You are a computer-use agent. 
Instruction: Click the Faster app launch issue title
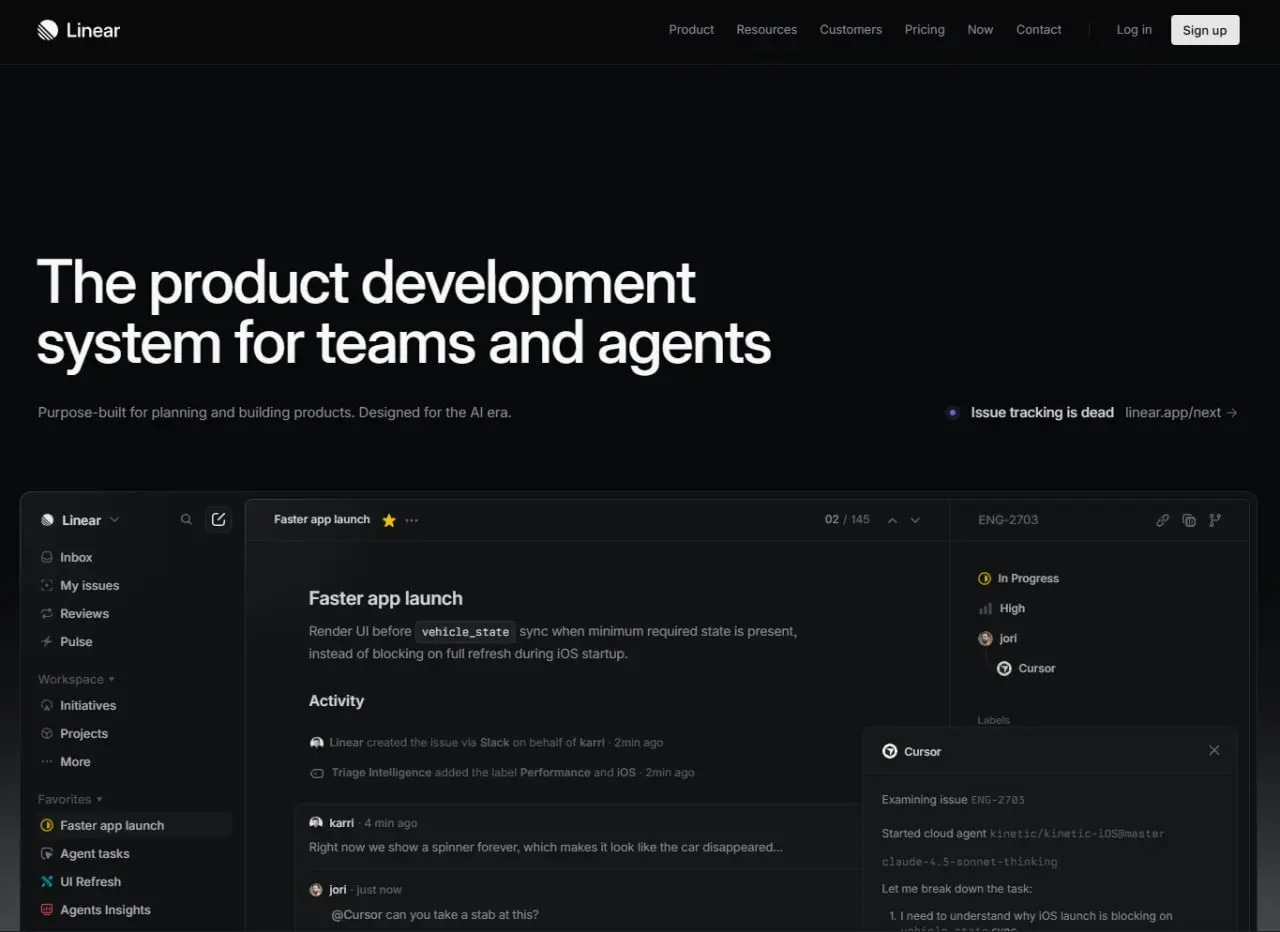[385, 598]
